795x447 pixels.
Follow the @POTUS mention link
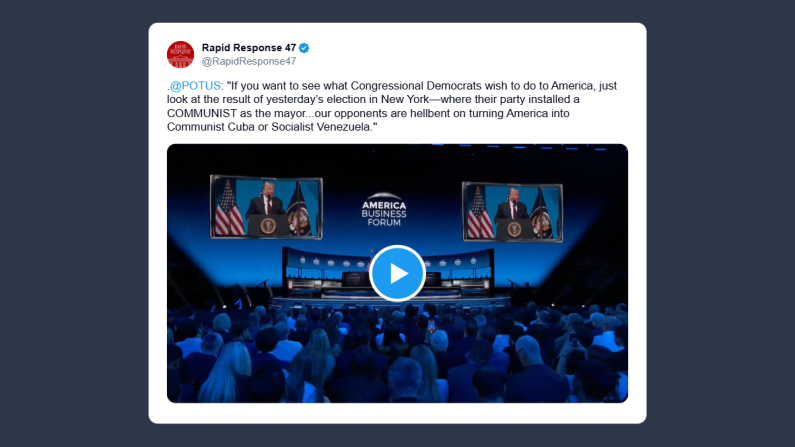[x=195, y=86]
